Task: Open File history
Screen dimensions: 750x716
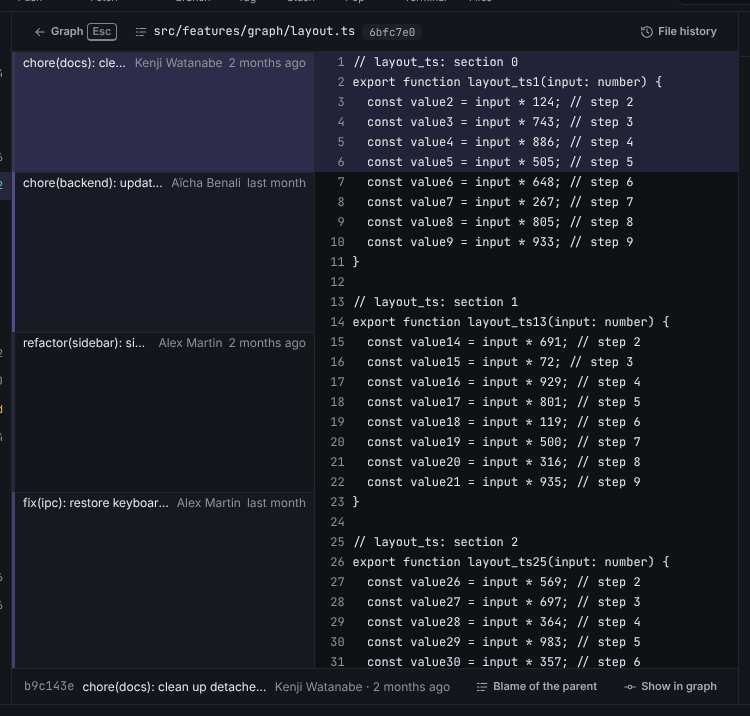Action: click(x=678, y=32)
